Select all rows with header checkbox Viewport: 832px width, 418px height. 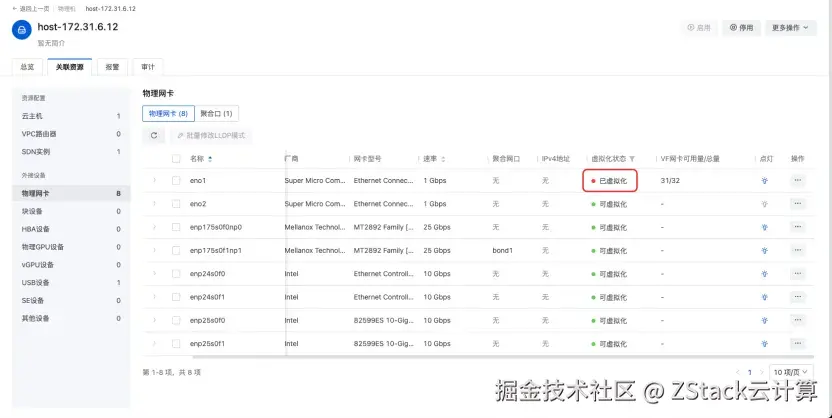(176, 159)
